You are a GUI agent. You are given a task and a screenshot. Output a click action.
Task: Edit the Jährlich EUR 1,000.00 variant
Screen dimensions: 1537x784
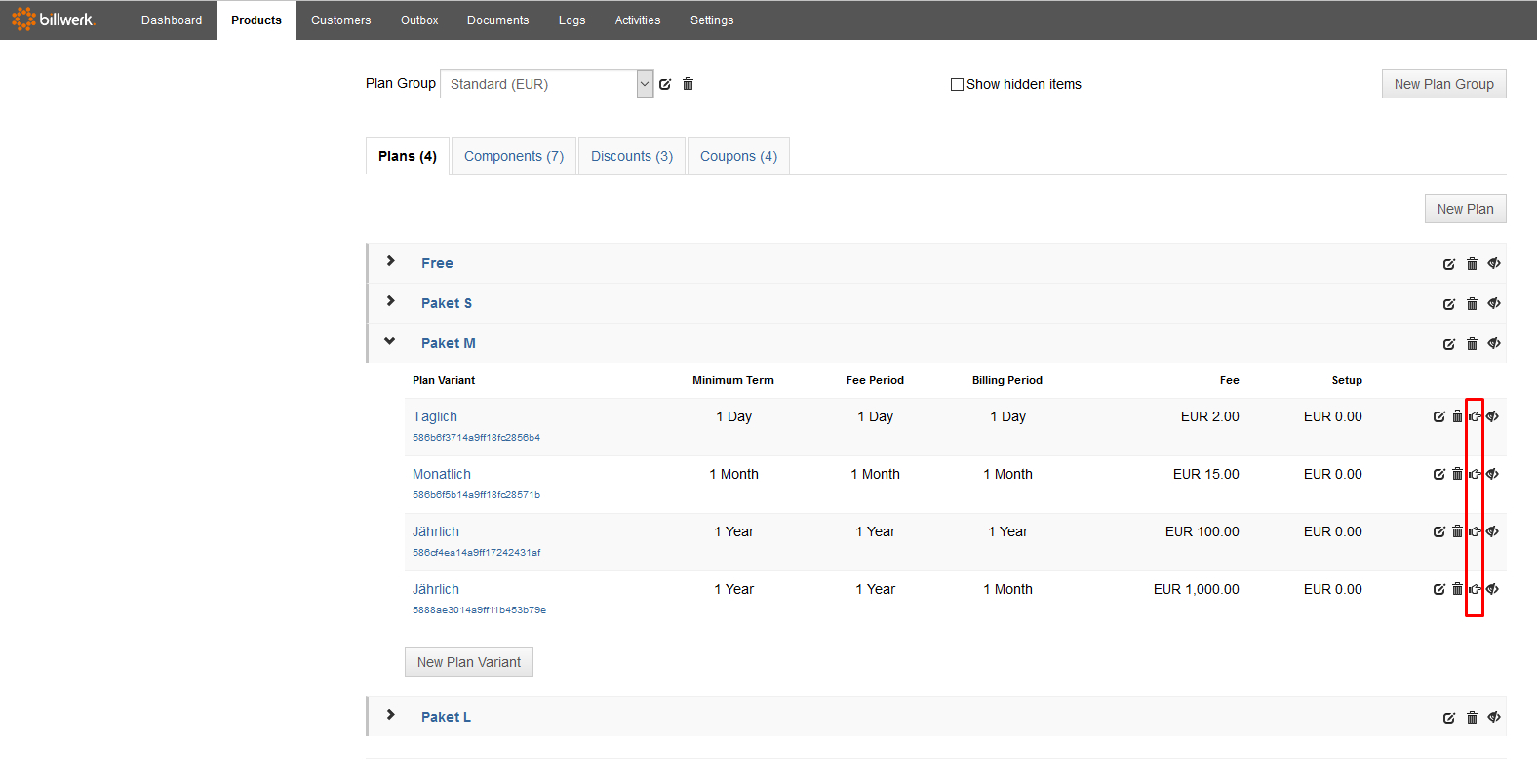point(1438,589)
